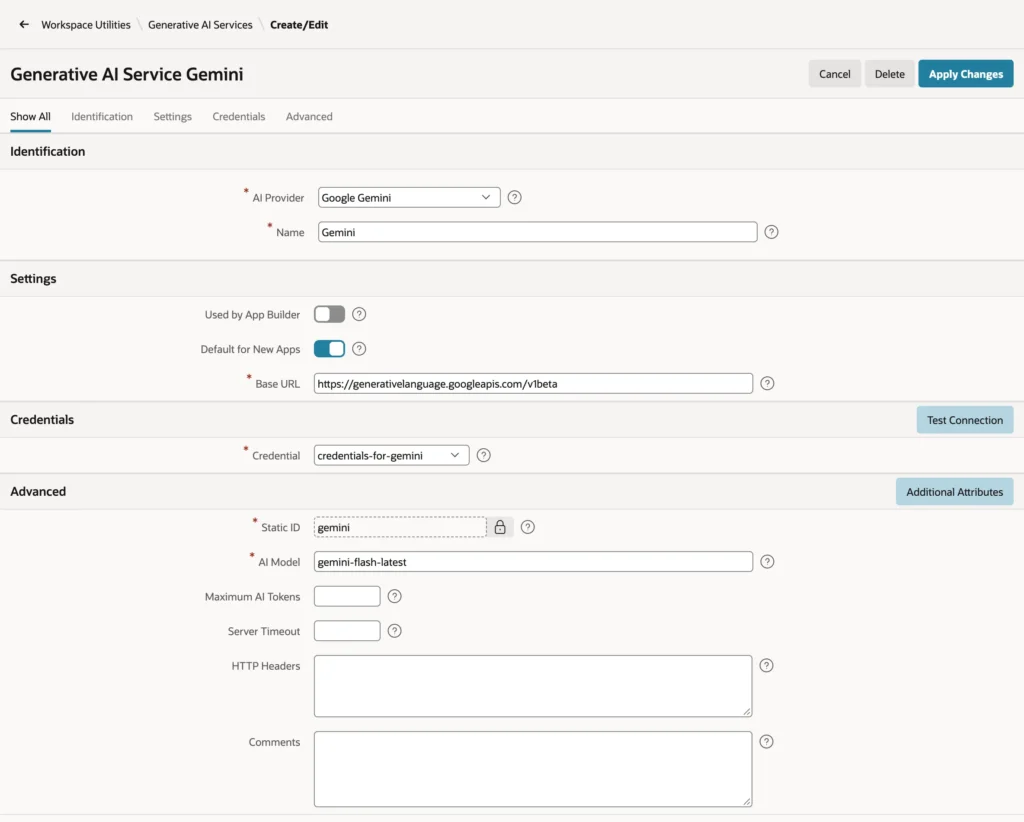
Task: Open Additional Attributes
Action: pos(954,492)
